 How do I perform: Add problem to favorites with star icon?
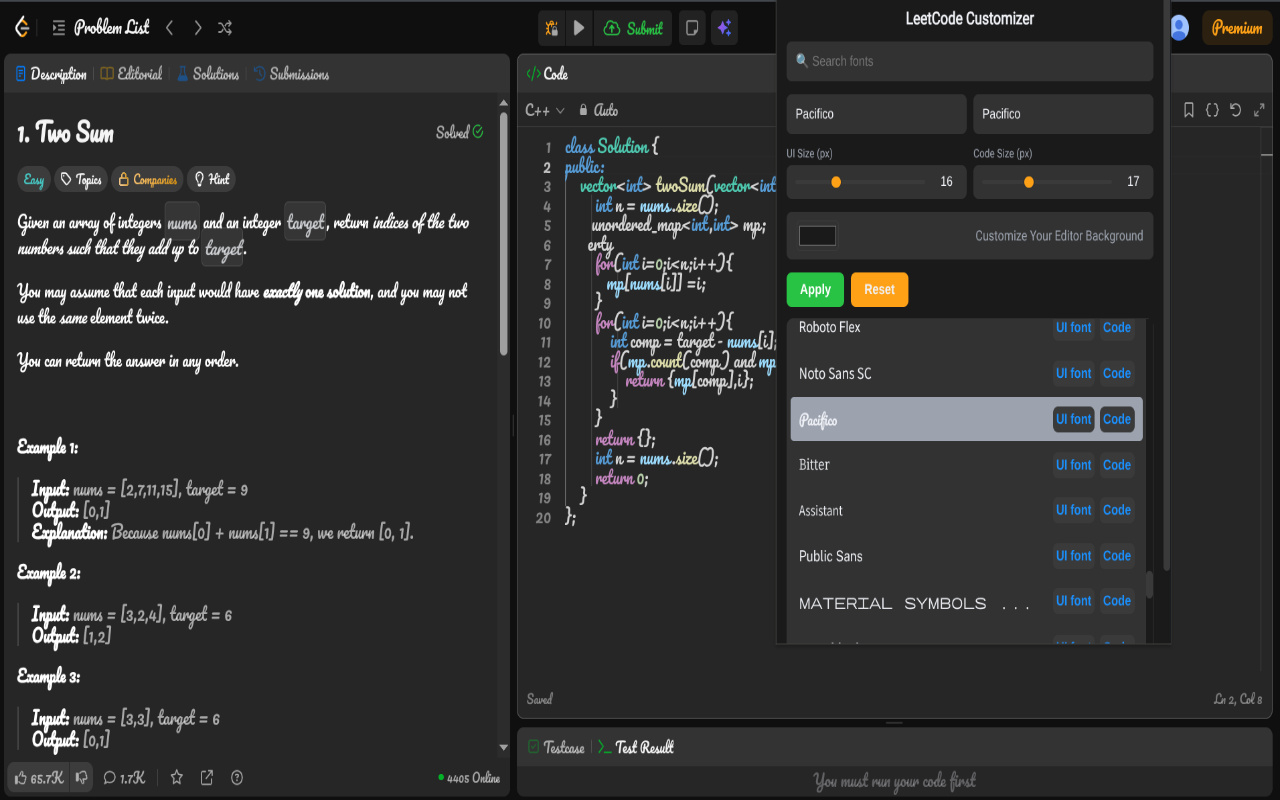177,777
